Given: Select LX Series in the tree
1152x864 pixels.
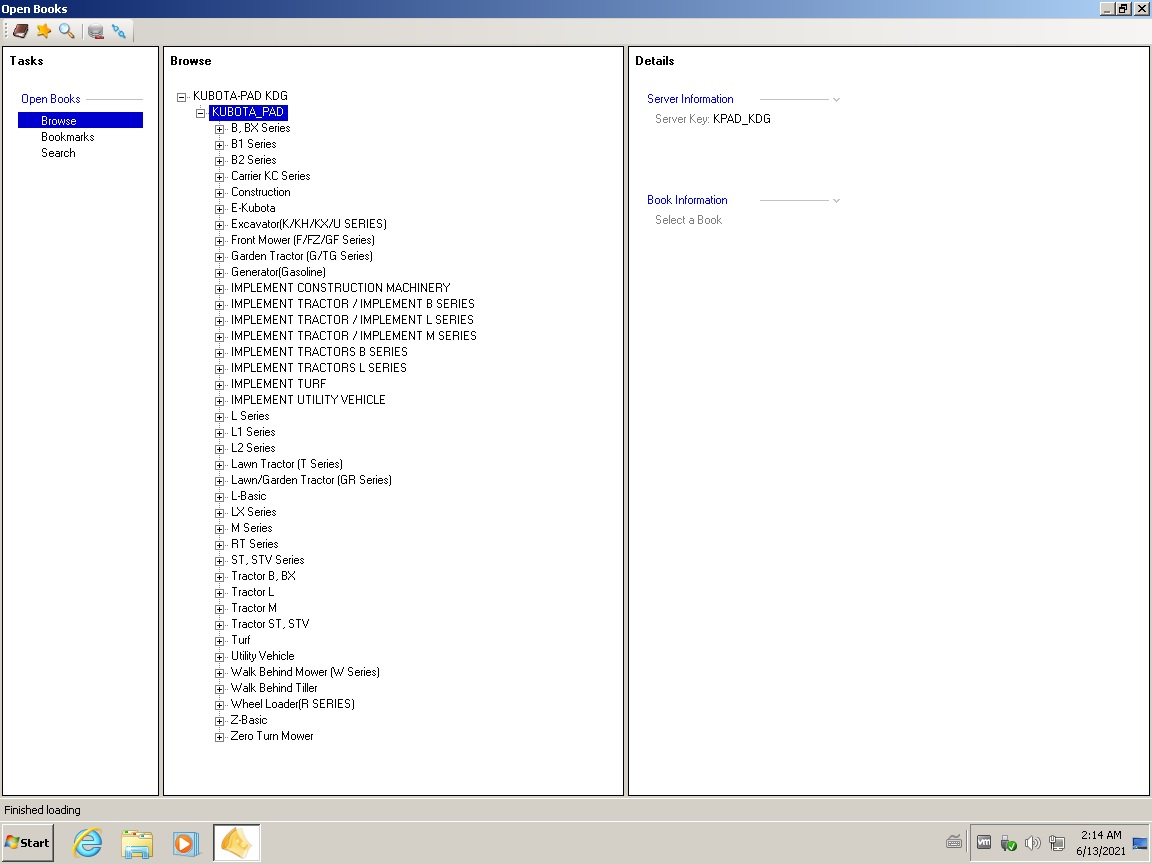Looking at the screenshot, I should tap(253, 512).
